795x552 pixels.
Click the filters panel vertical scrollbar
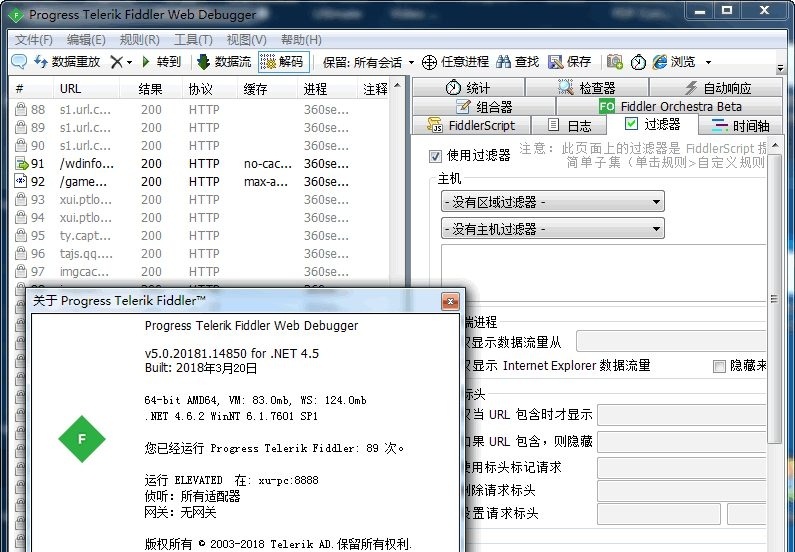pos(774,299)
